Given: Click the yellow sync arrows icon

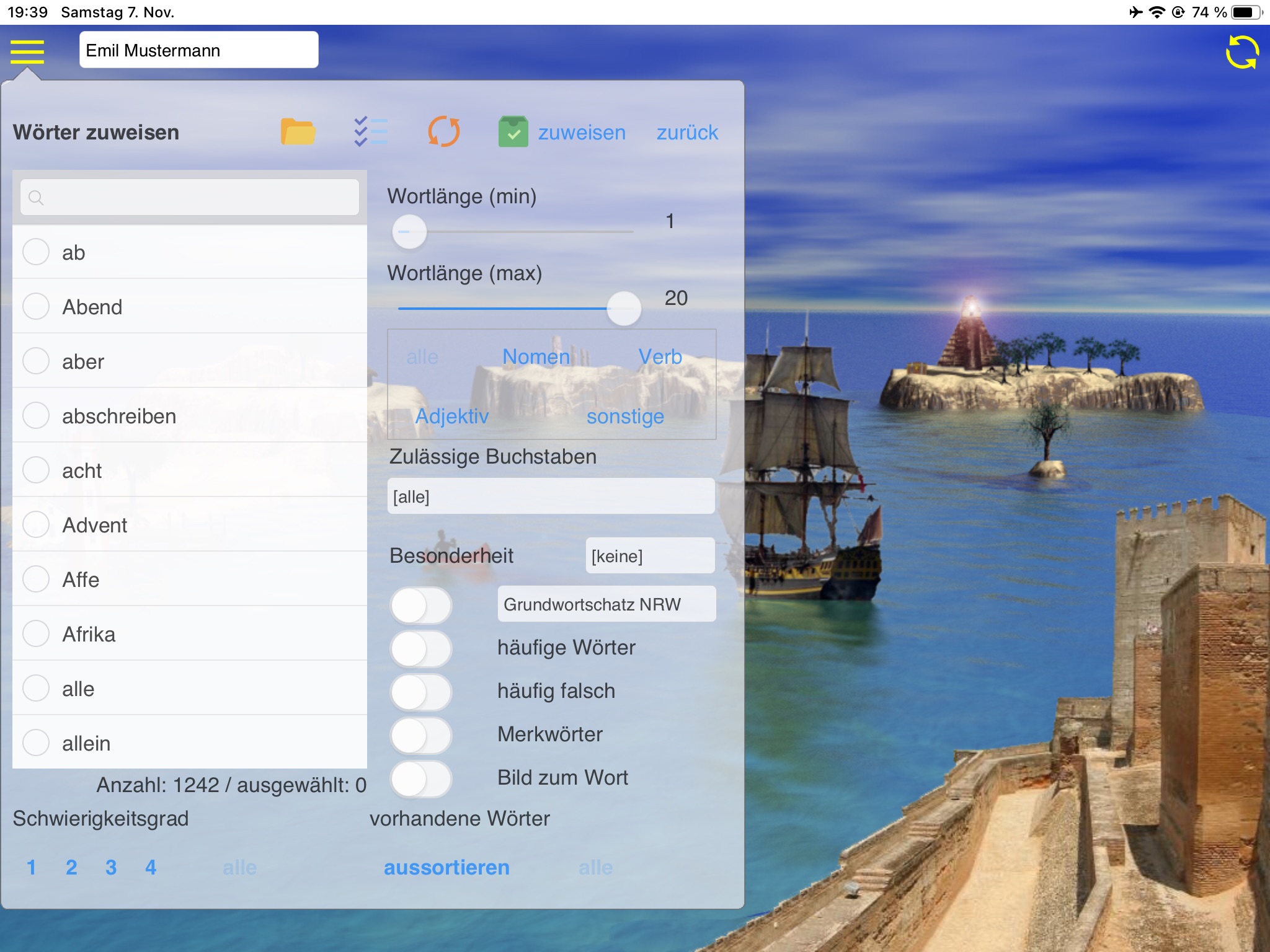Looking at the screenshot, I should tap(1242, 52).
